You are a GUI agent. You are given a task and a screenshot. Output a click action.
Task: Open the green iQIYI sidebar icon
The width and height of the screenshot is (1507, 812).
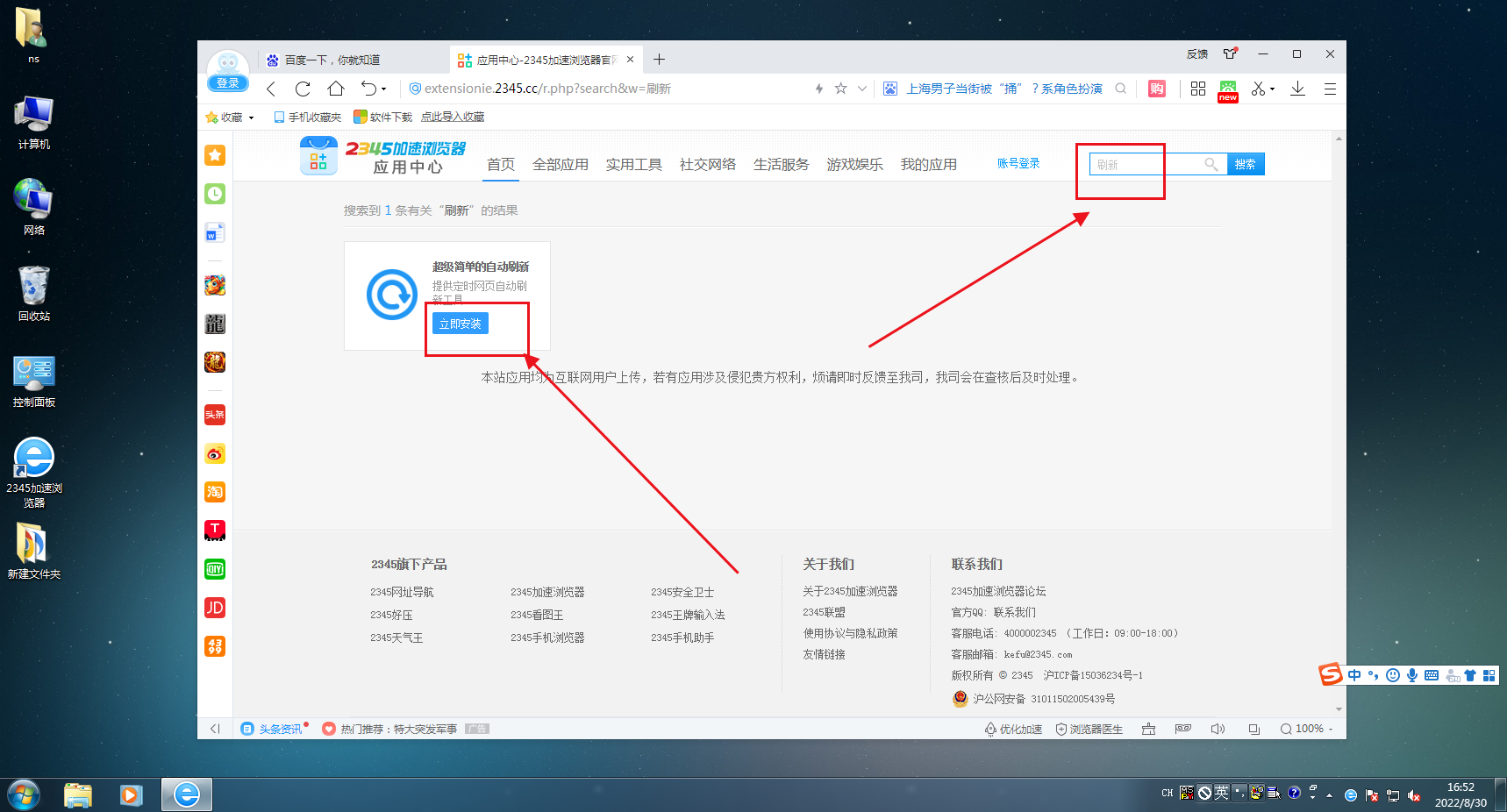pyautogui.click(x=215, y=569)
